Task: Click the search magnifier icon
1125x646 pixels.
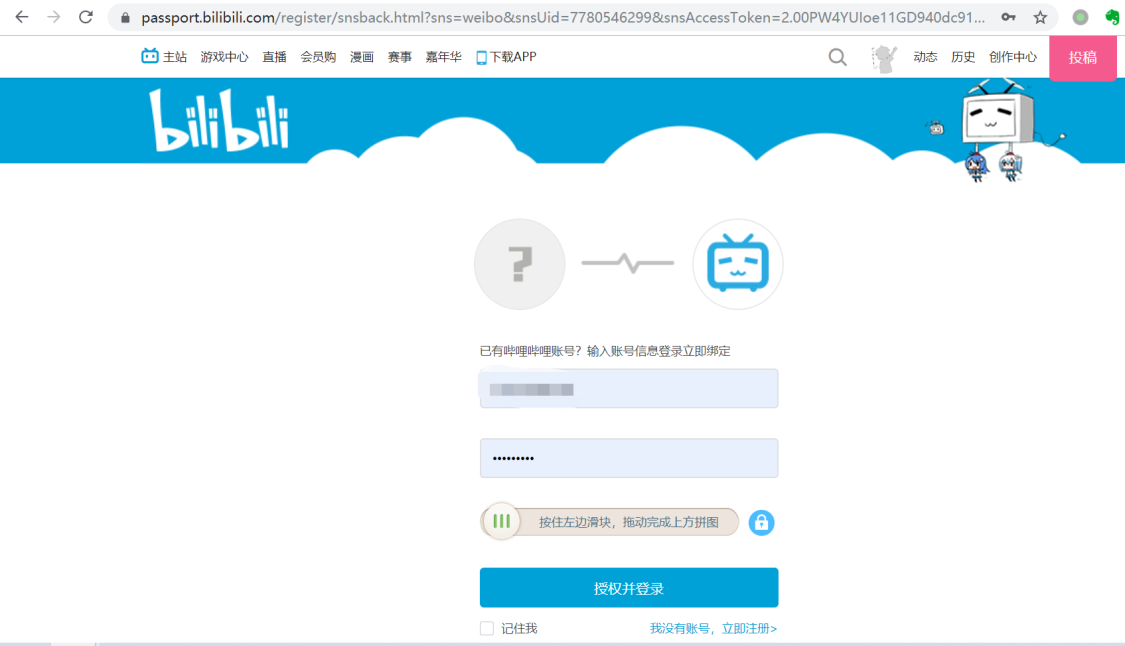Action: (x=837, y=57)
